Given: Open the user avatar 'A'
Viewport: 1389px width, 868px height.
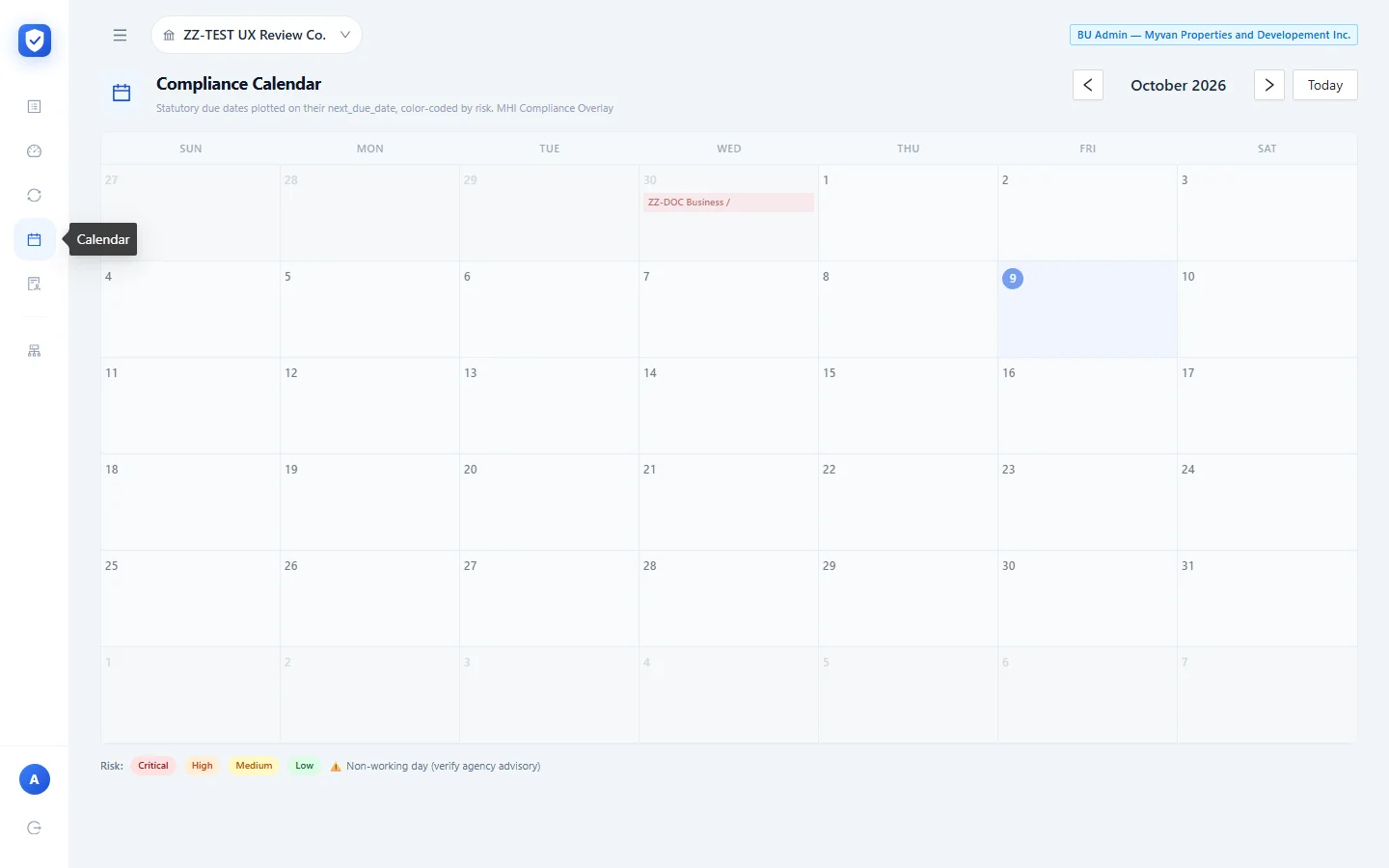Looking at the screenshot, I should [x=35, y=779].
